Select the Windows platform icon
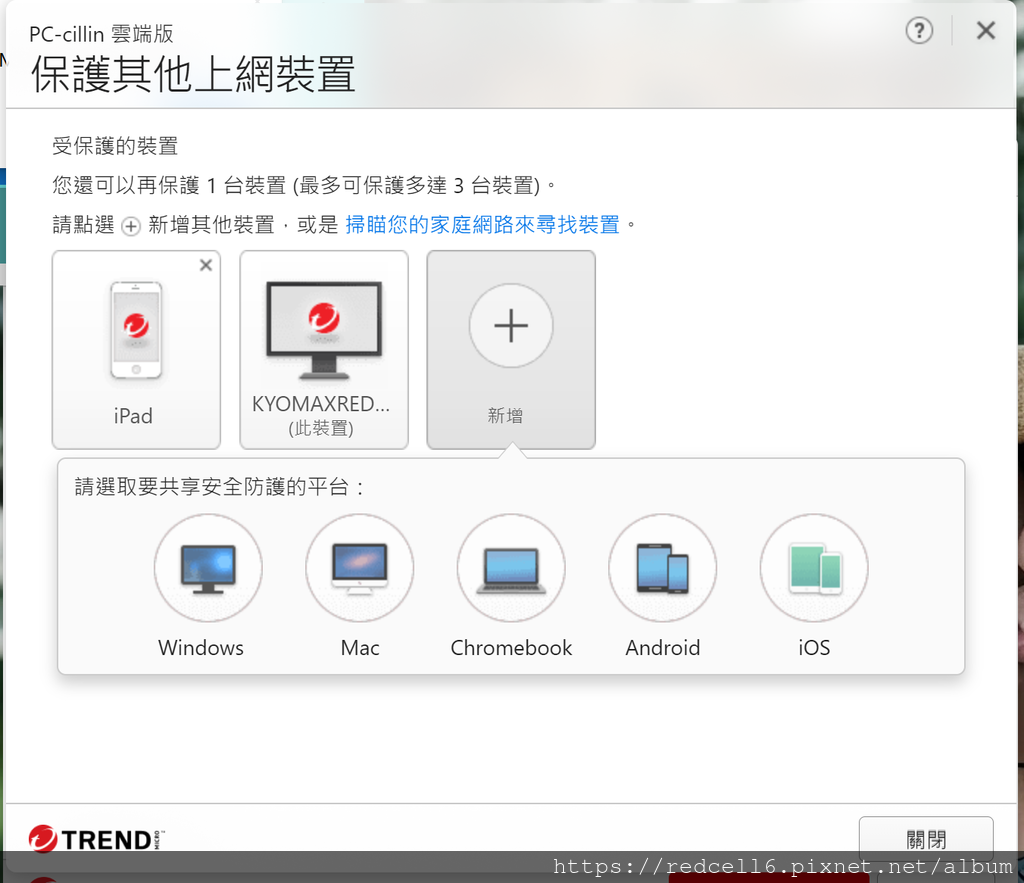 click(208, 568)
